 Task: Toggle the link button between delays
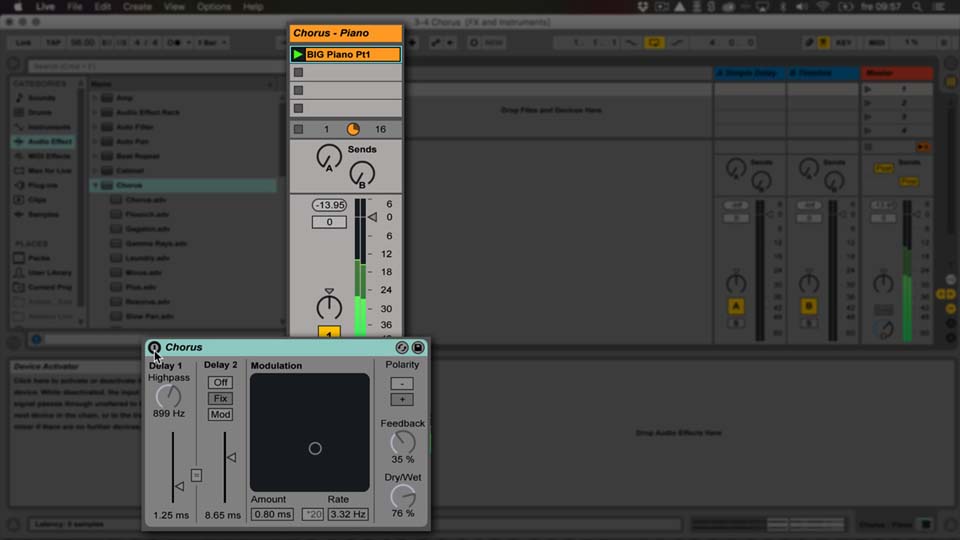pyautogui.click(x=196, y=475)
